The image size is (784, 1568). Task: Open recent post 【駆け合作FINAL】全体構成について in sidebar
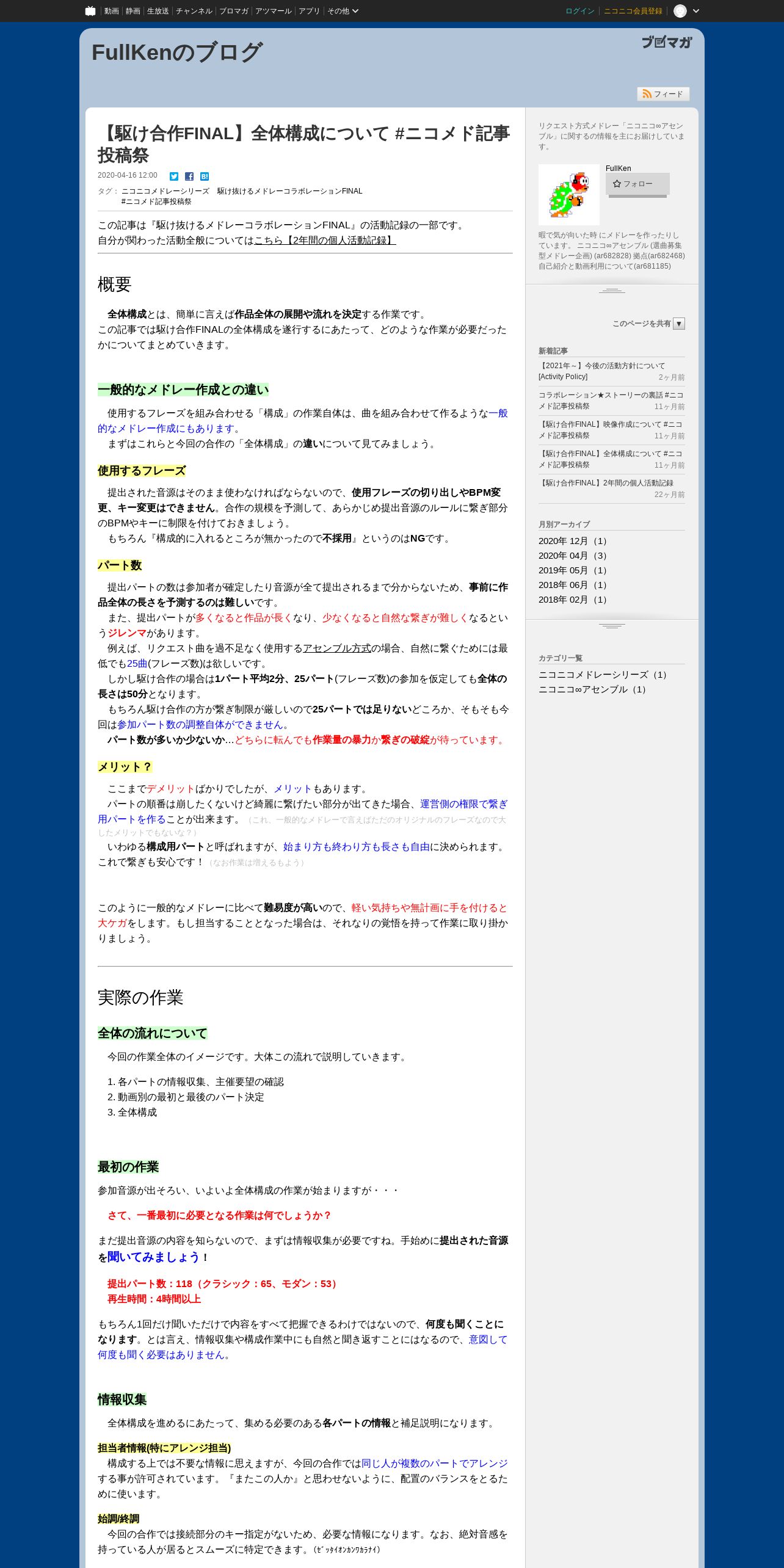611,459
